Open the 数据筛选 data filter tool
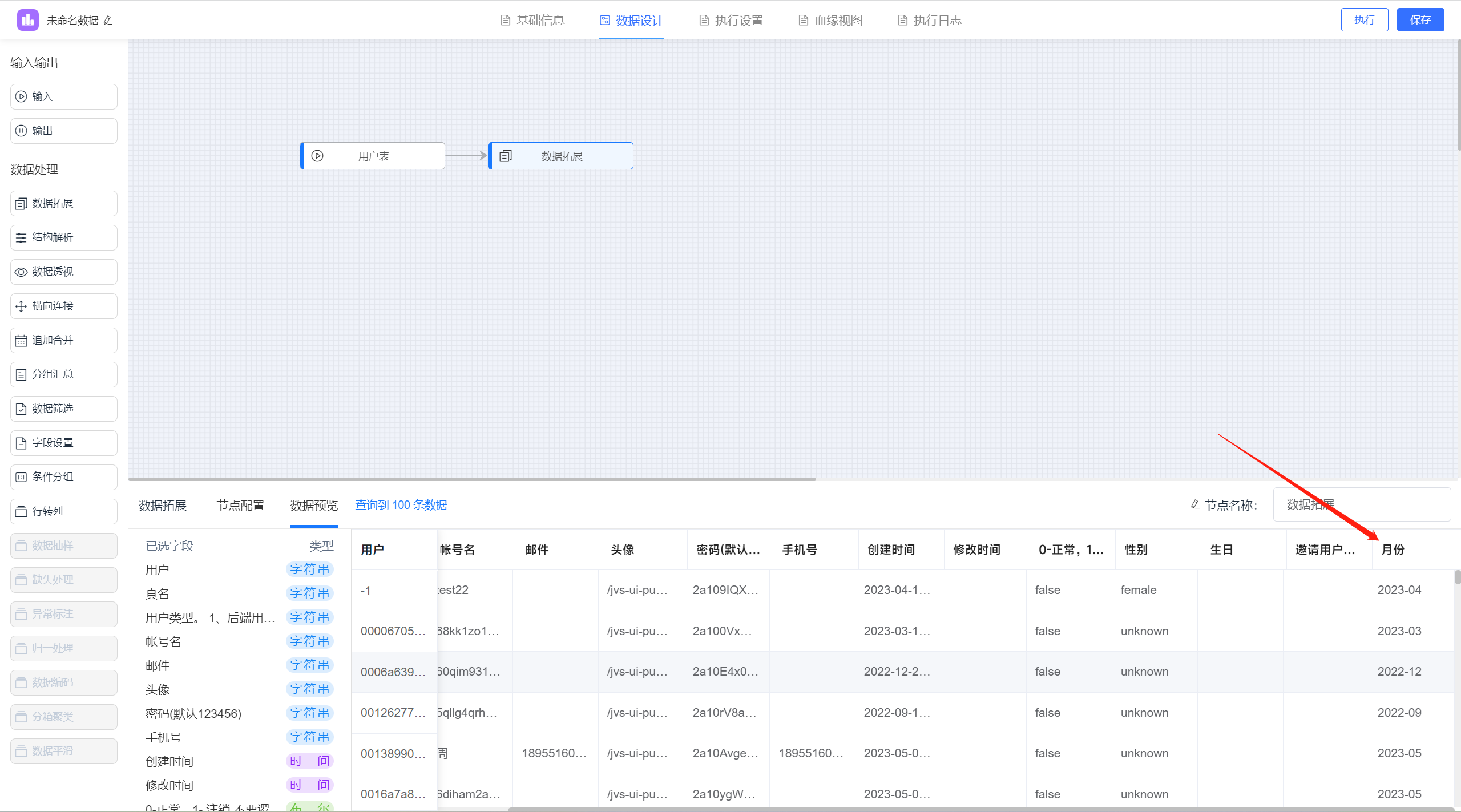1461x812 pixels. [x=63, y=409]
